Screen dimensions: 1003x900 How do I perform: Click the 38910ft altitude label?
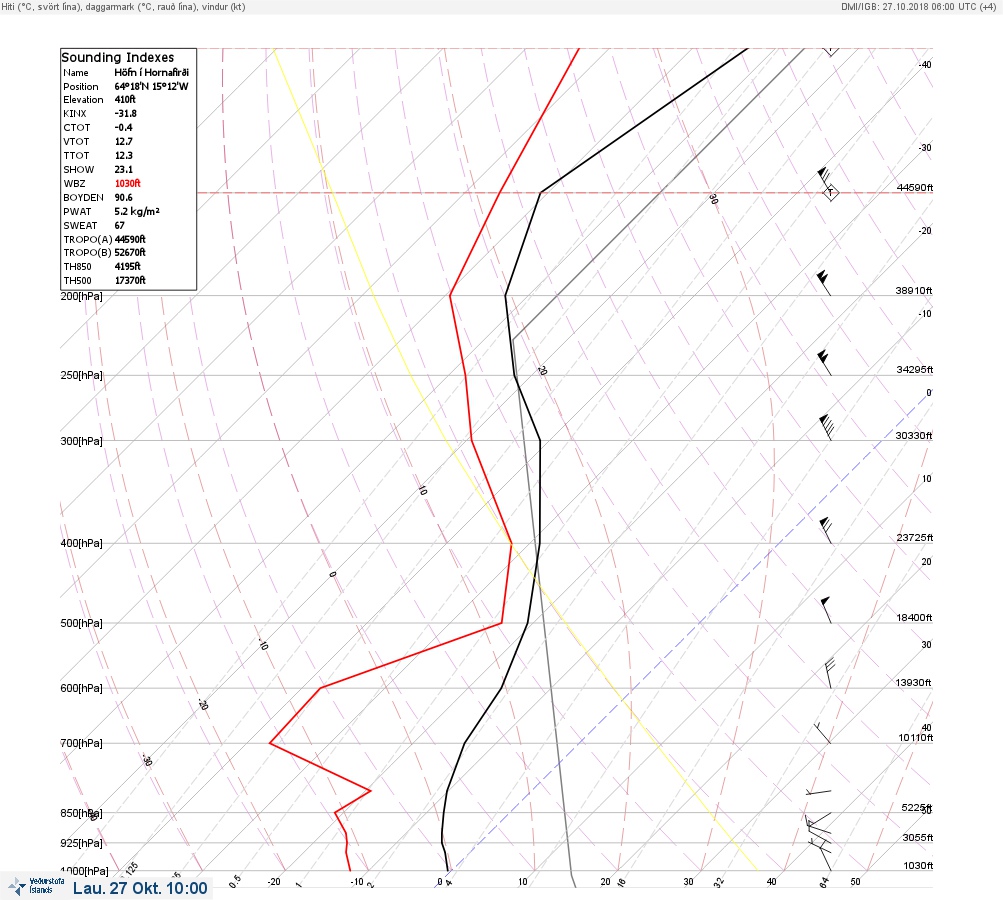(913, 290)
